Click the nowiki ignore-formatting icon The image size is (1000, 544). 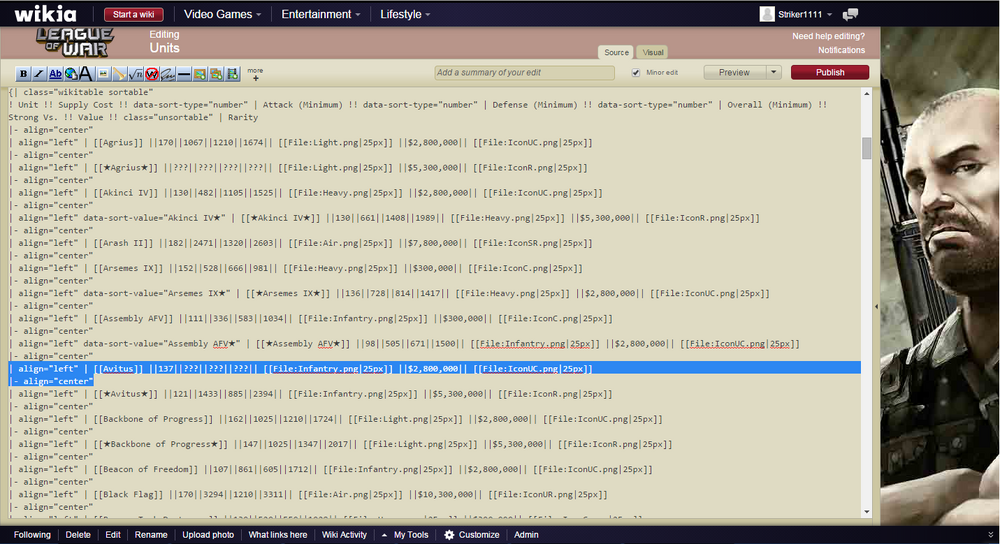click(152, 74)
